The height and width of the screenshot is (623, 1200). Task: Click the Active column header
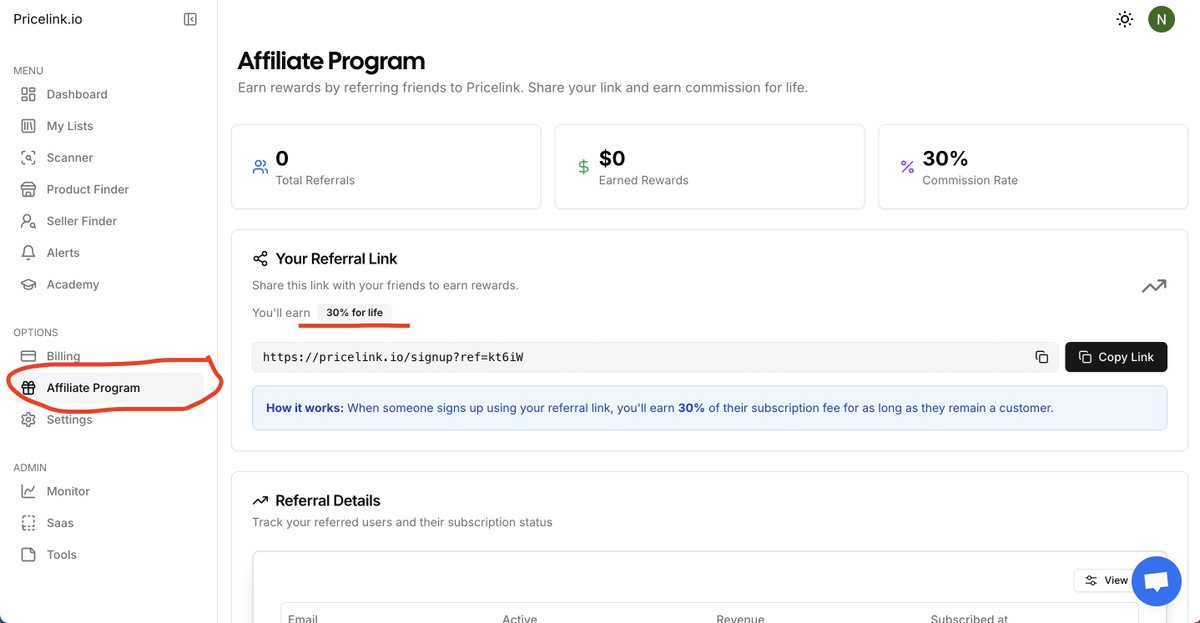tap(520, 618)
